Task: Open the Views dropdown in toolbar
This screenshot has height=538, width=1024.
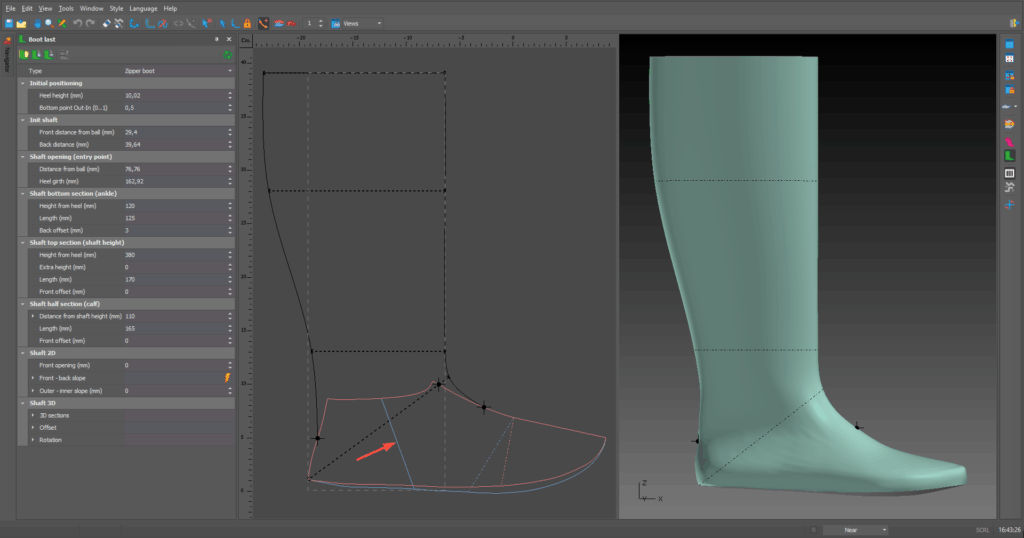Action: (x=361, y=23)
